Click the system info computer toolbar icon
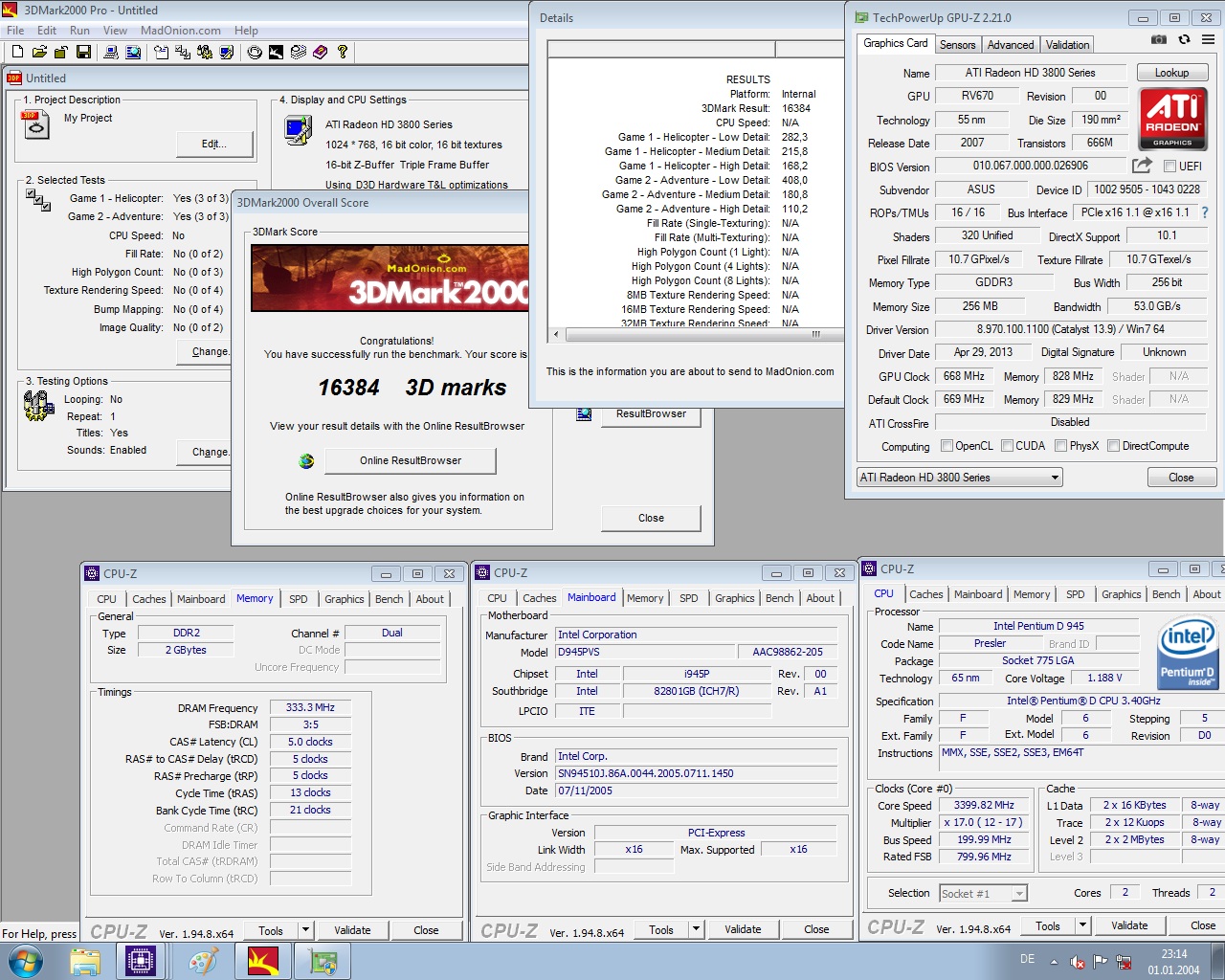 [111, 52]
